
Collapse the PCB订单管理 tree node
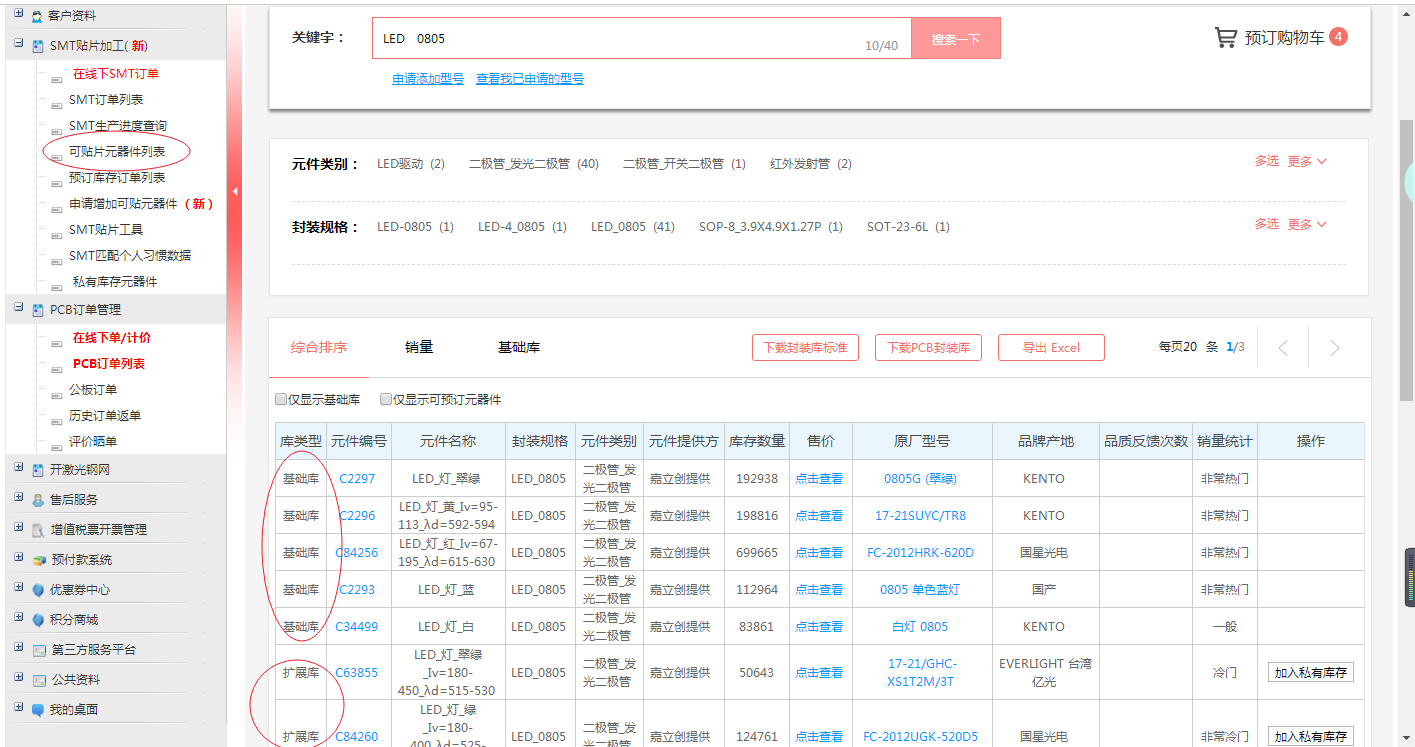pyautogui.click(x=18, y=309)
